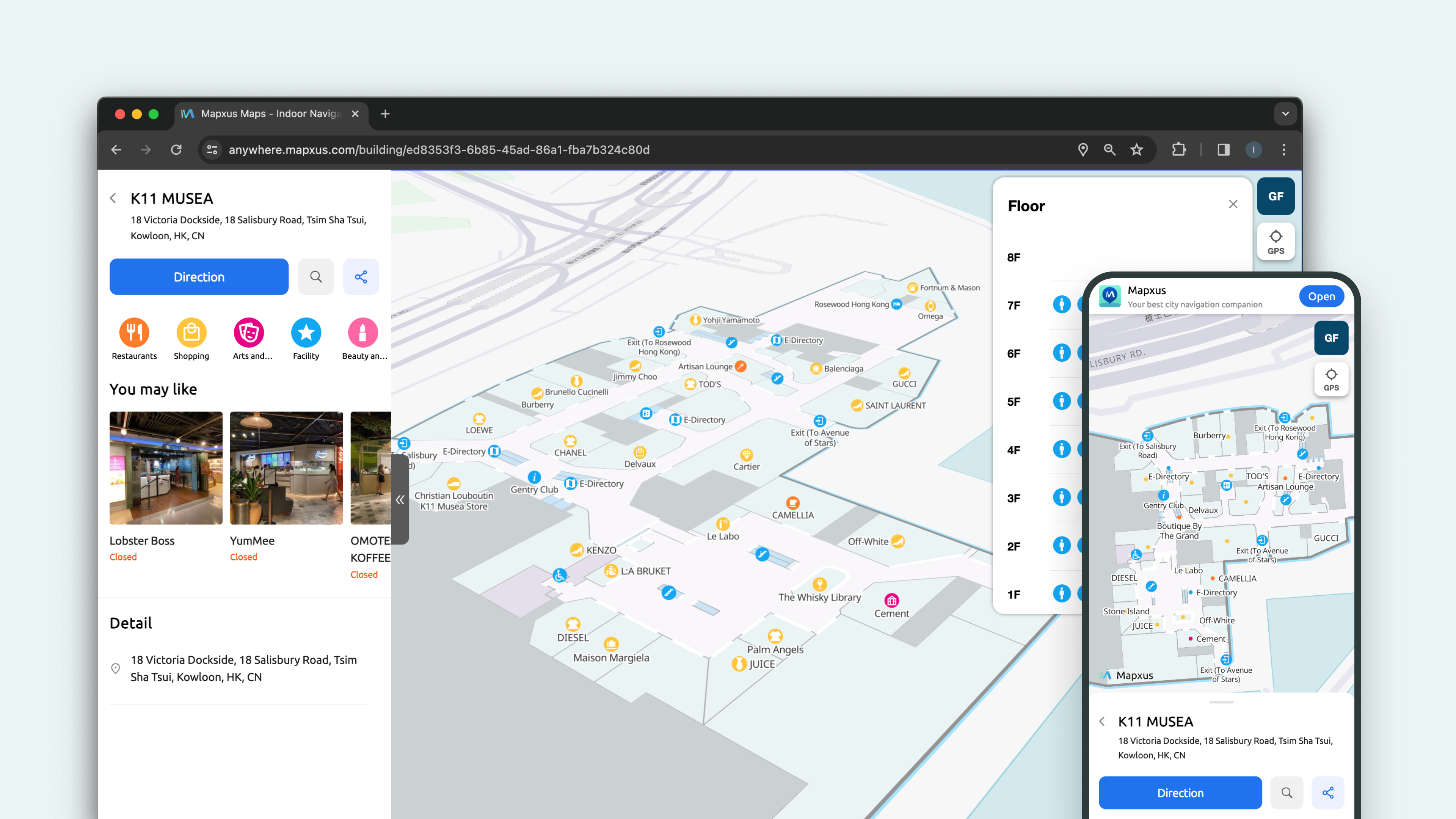Screen dimensions: 1456x819
Task: Click the CAMELLIA cafe marker on map
Action: [793, 502]
